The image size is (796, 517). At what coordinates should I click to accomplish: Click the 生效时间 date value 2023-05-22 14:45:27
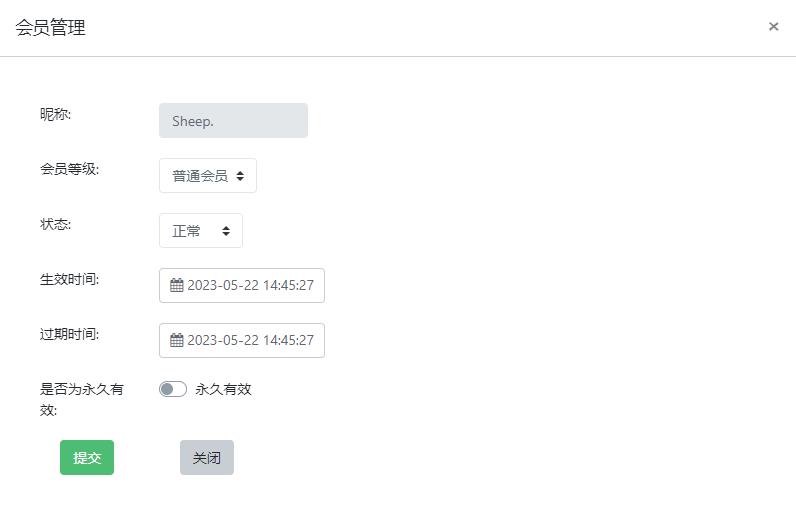click(250, 285)
